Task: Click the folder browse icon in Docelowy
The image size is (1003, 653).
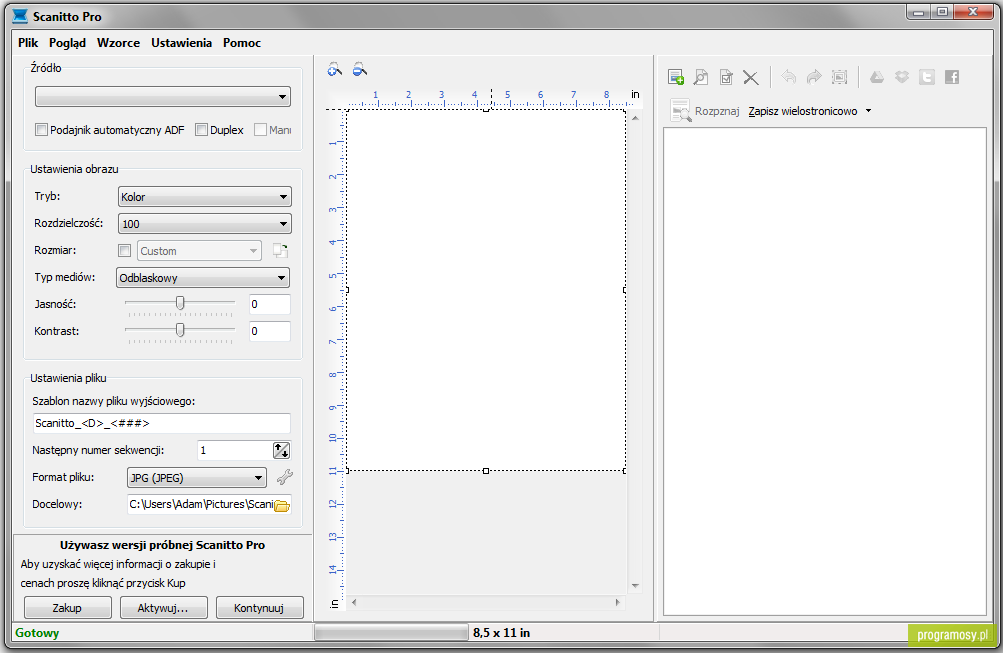Action: tap(282, 505)
